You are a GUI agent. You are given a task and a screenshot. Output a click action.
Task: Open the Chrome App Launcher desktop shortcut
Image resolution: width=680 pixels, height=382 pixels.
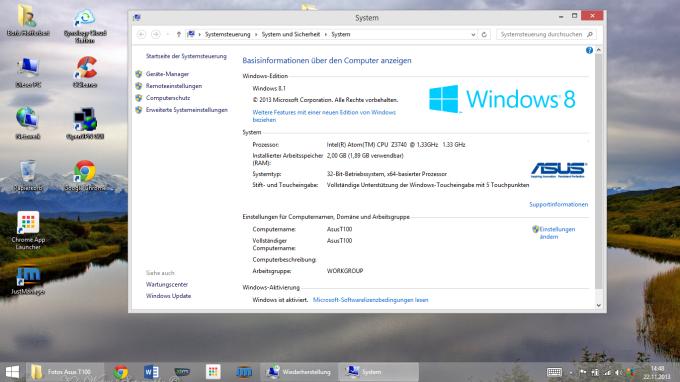(x=28, y=230)
